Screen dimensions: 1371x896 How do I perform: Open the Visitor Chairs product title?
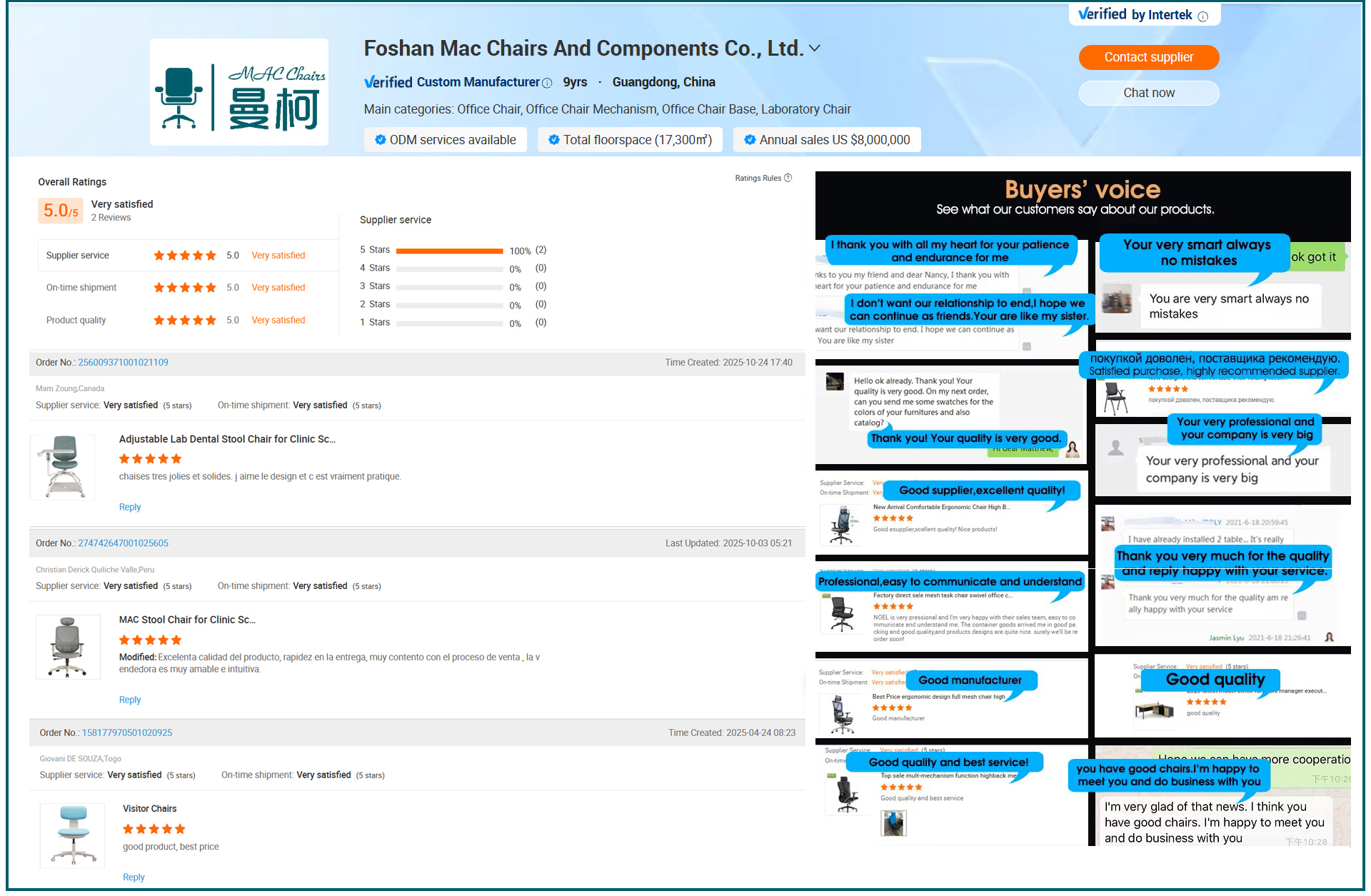tap(150, 809)
